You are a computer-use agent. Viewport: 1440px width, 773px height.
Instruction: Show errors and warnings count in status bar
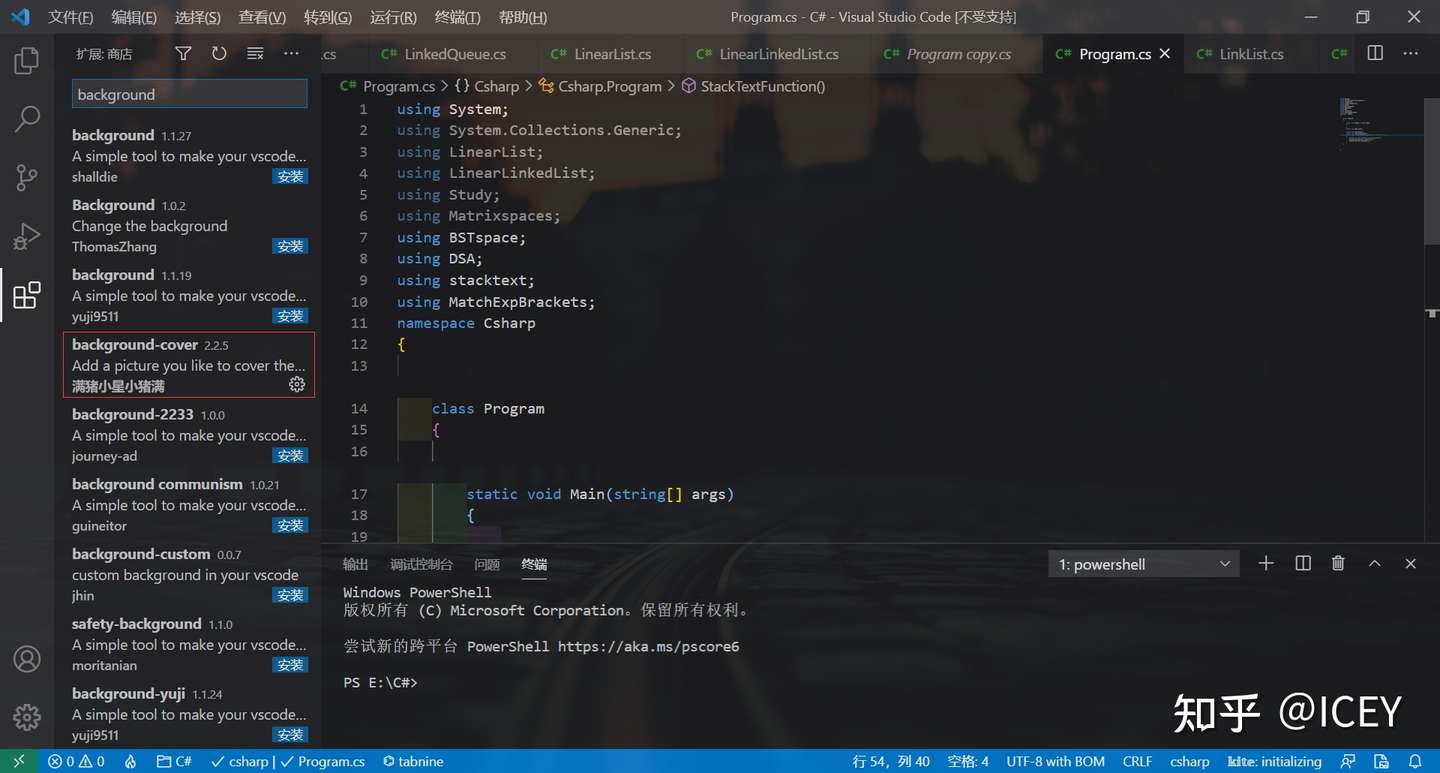tap(76, 761)
